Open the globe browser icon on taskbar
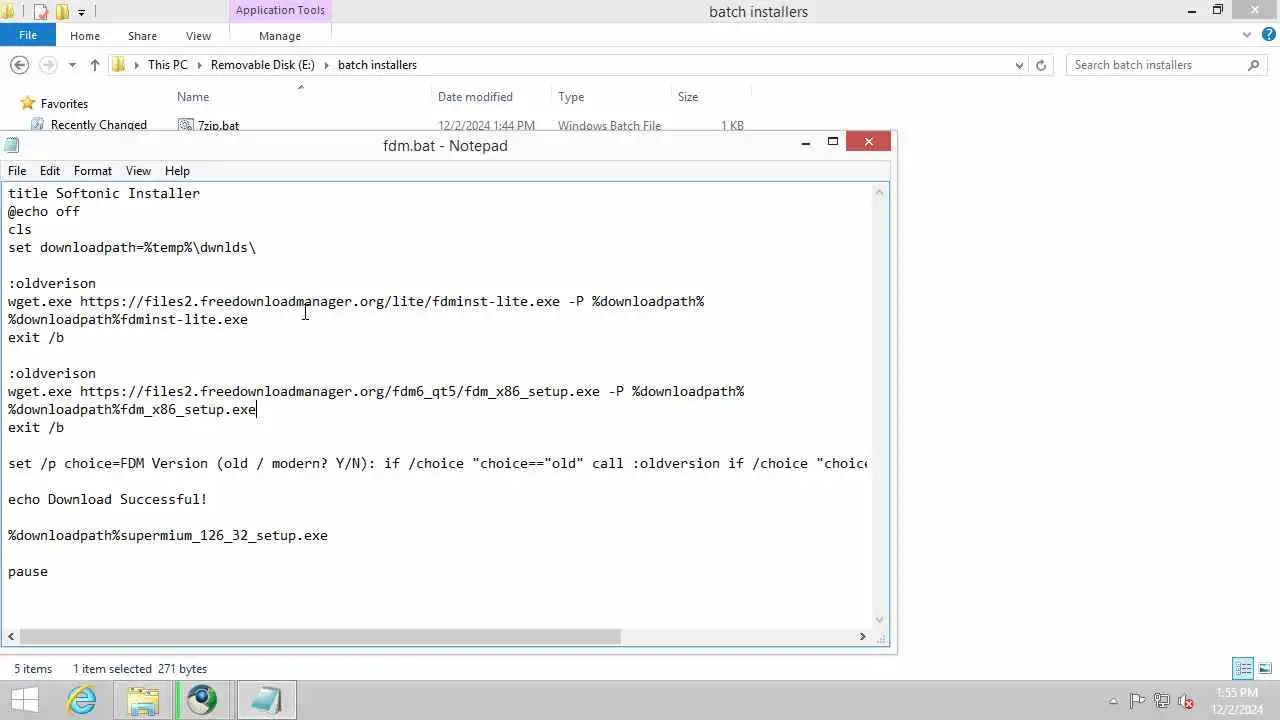 [203, 700]
